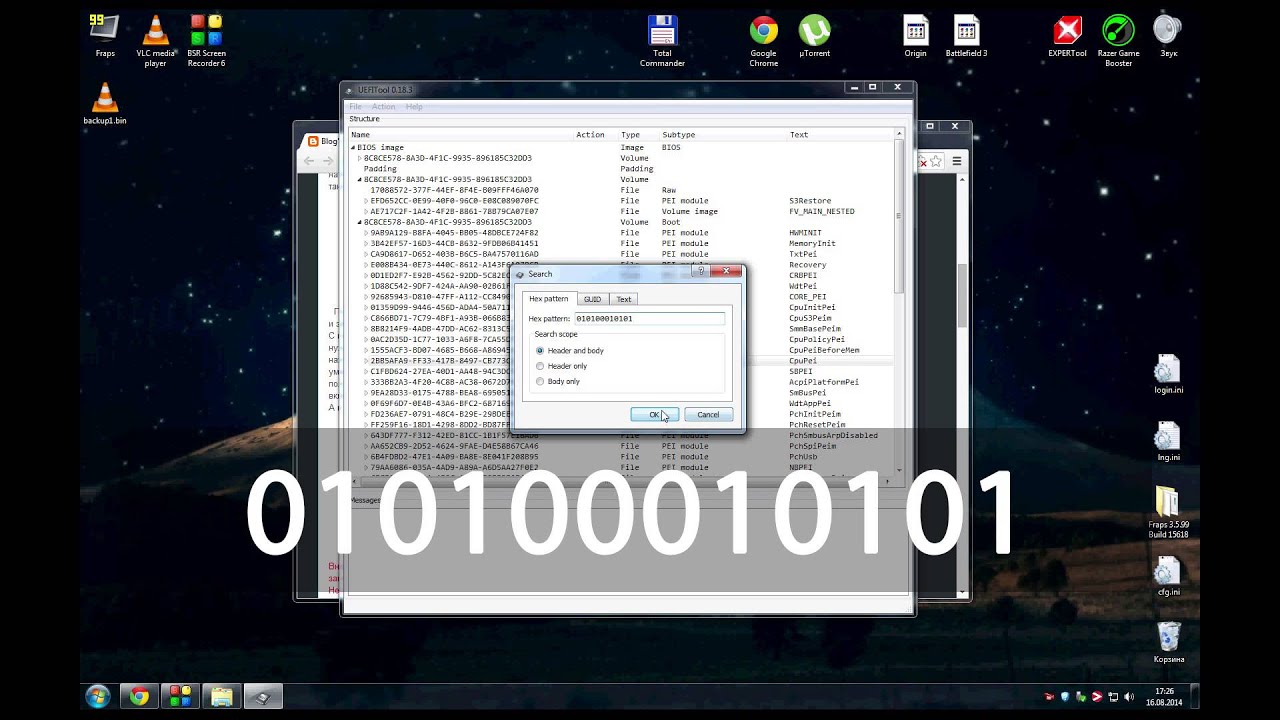The width and height of the screenshot is (1280, 720).
Task: Select the lng.ini file icon
Action: 1168,442
